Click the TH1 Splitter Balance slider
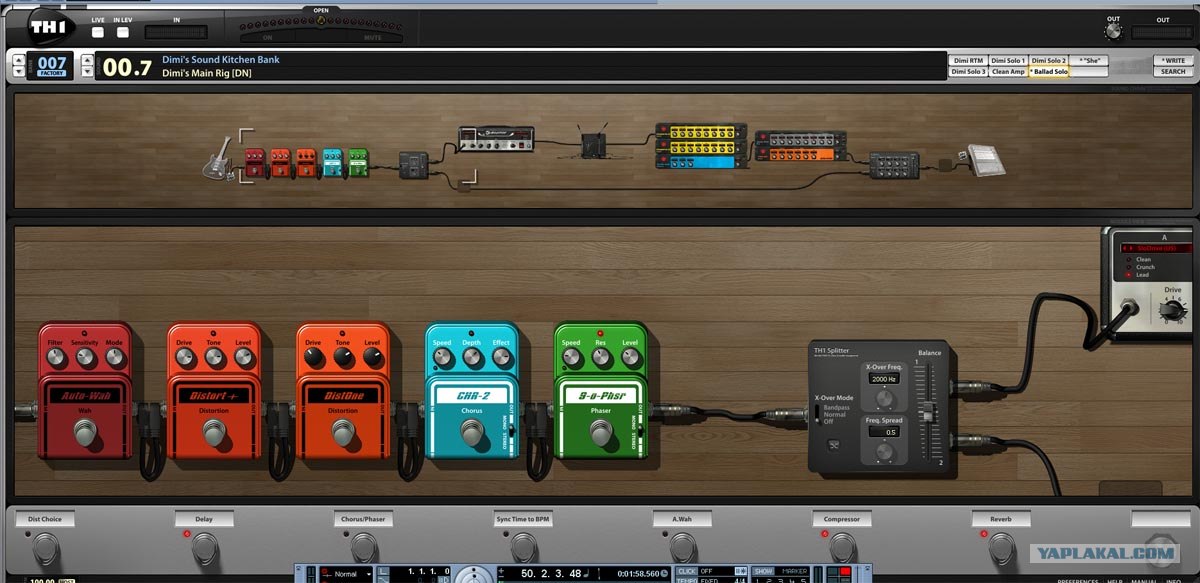The height and width of the screenshot is (583, 1200). (x=927, y=412)
